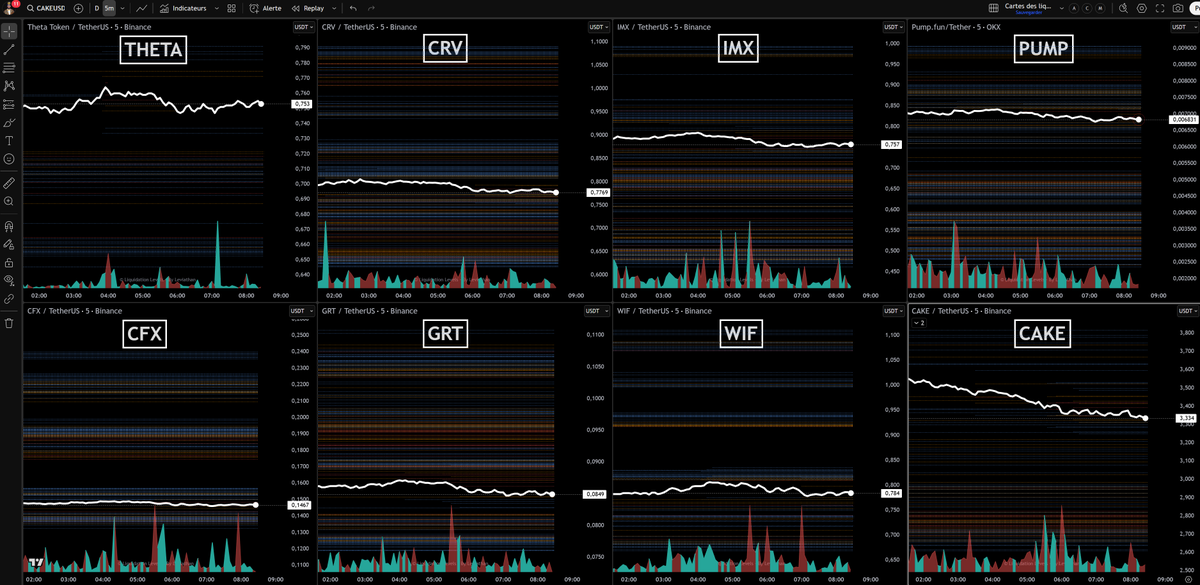Open USDT currency dropdown on THETA chart

(301, 27)
